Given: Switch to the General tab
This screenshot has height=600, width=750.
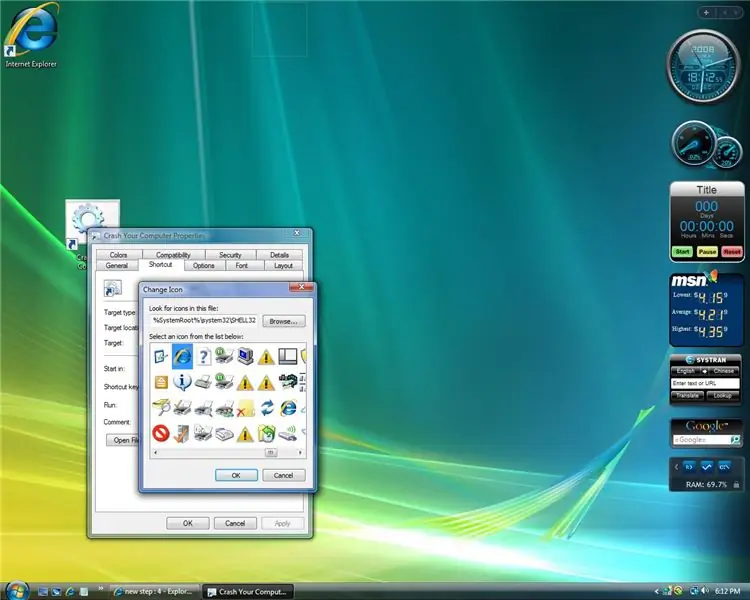Looking at the screenshot, I should 117,265.
